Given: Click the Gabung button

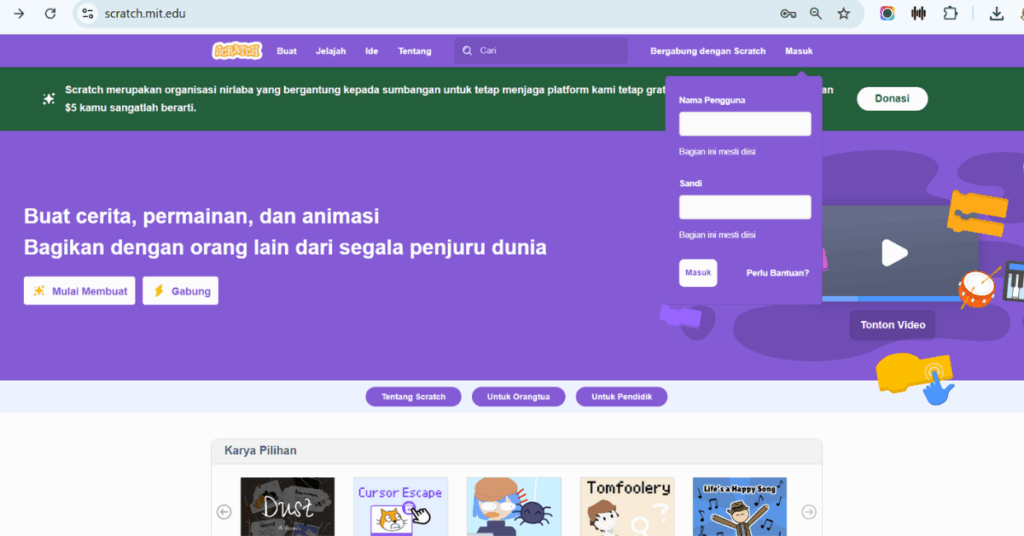Looking at the screenshot, I should [180, 291].
